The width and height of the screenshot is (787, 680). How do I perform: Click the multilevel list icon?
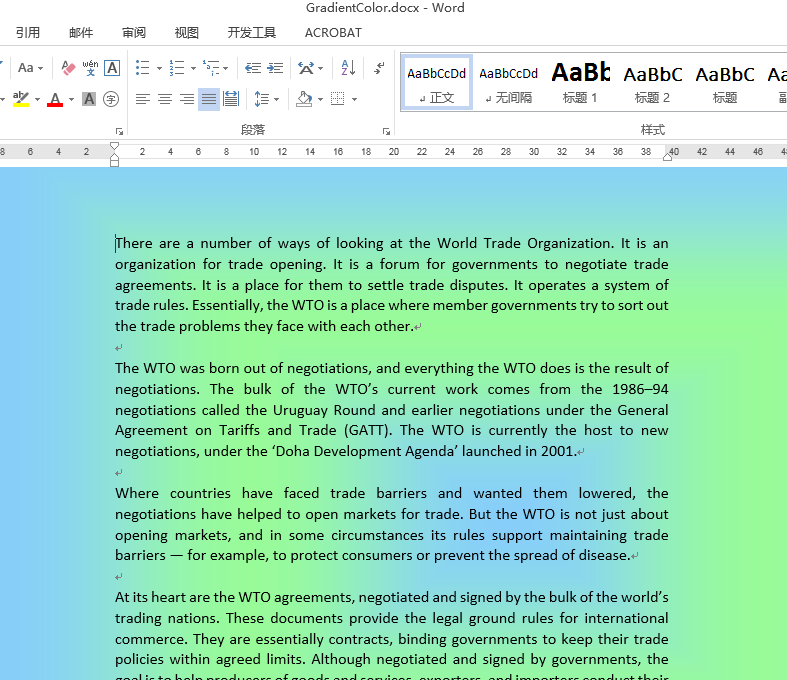point(211,68)
